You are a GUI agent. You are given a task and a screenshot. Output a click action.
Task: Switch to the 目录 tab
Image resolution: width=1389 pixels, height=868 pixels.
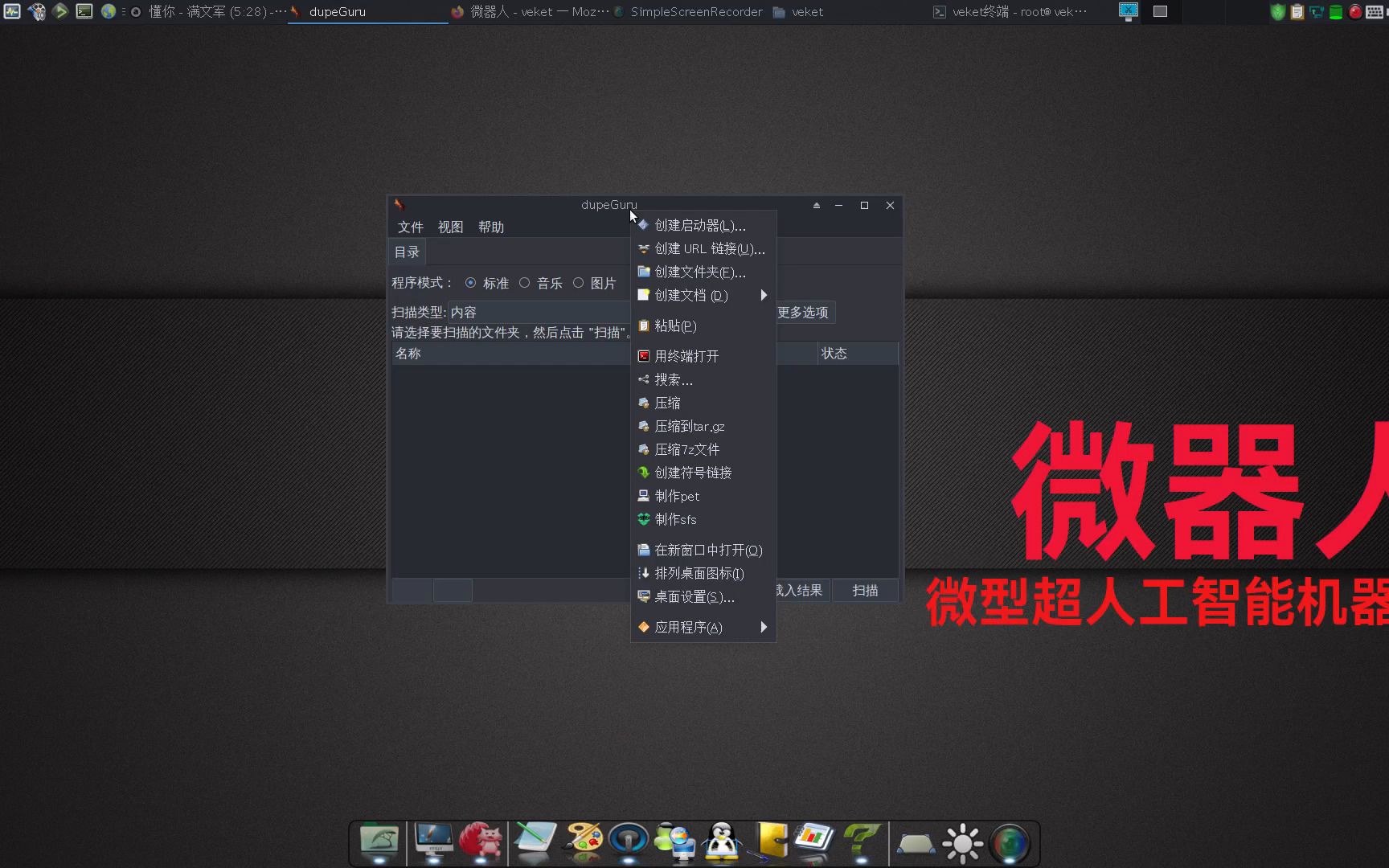(x=407, y=252)
